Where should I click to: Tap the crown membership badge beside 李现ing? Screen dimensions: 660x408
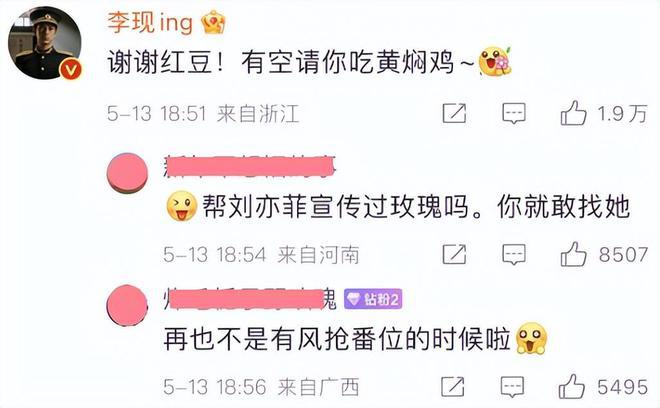click(x=213, y=22)
